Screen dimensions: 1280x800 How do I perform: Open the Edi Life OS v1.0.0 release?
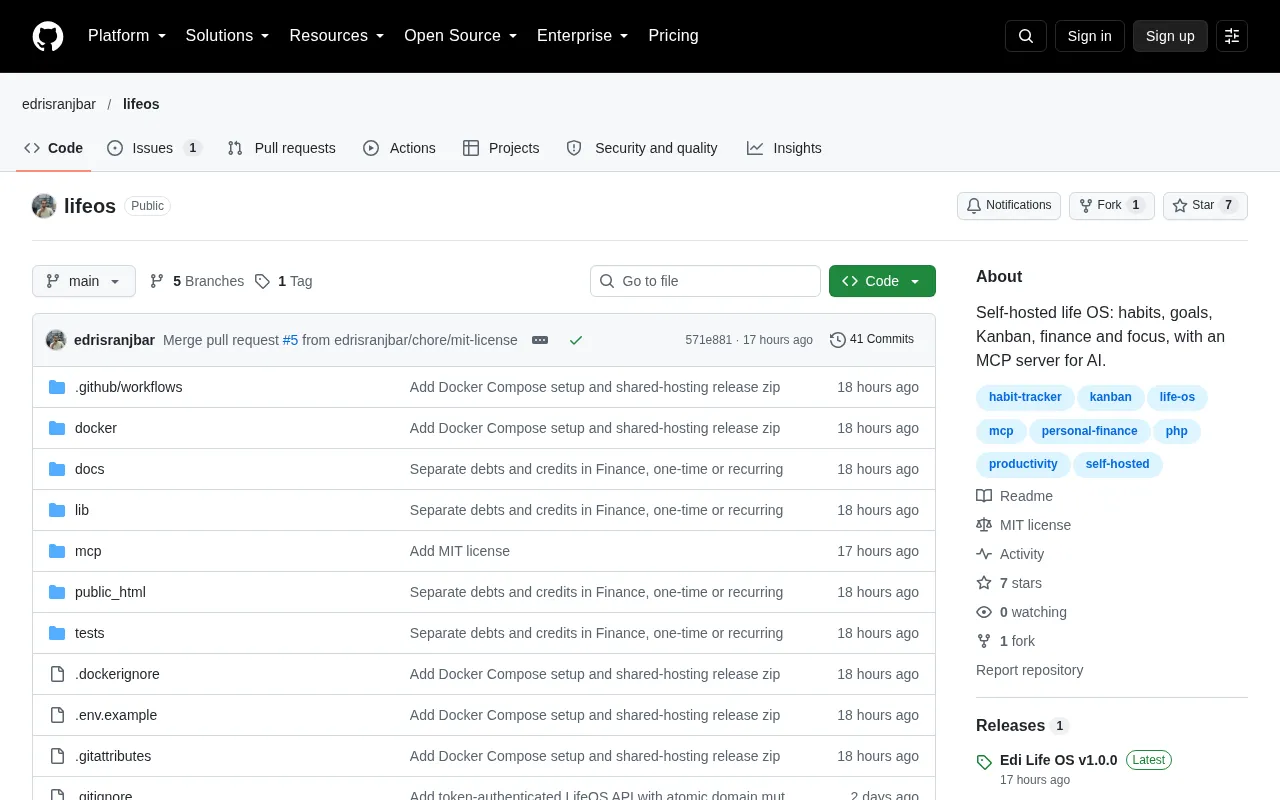[x=1059, y=760]
